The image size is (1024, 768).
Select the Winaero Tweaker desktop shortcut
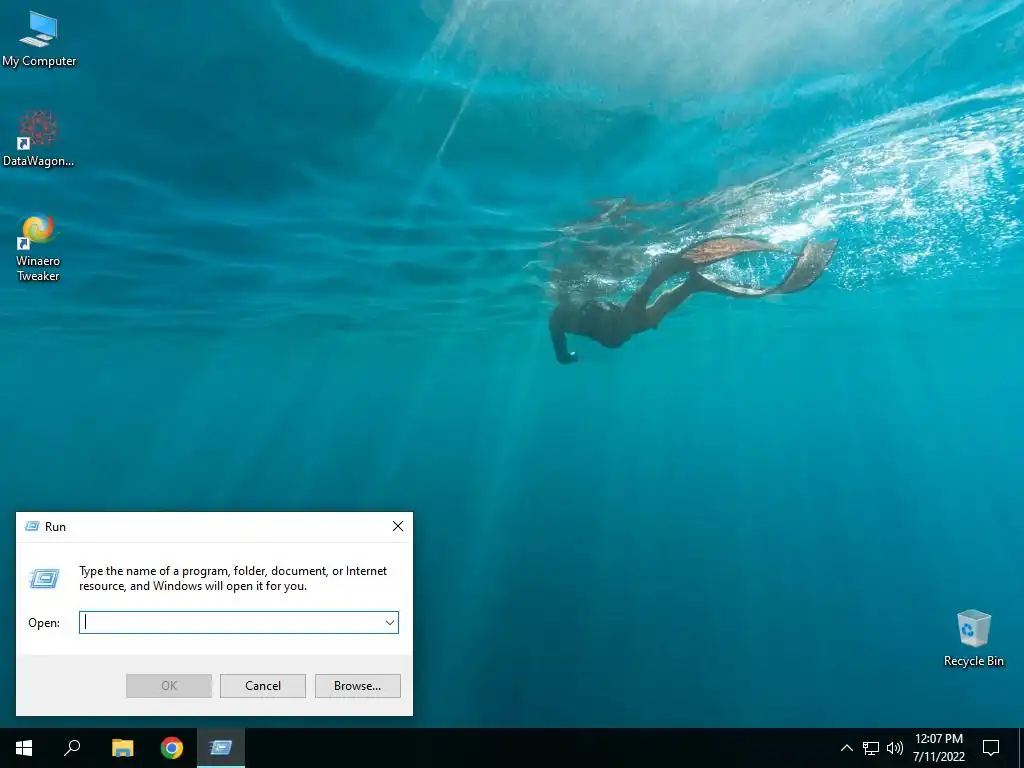pyautogui.click(x=38, y=248)
